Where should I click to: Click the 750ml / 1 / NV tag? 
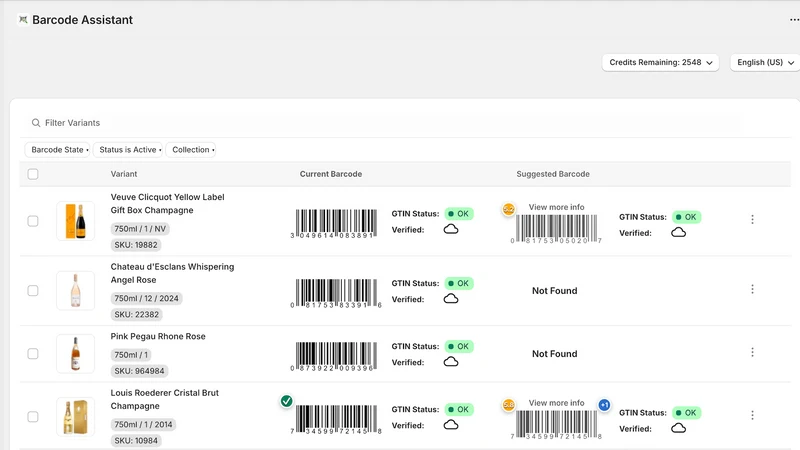click(140, 229)
